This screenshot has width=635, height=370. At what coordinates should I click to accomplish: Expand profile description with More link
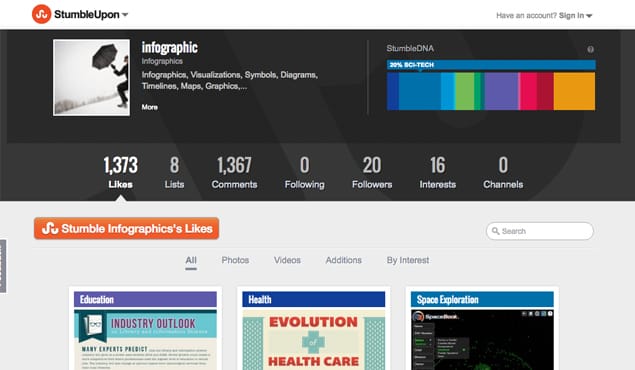149,107
